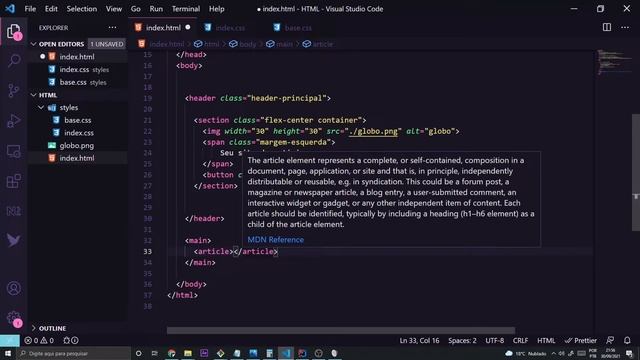640x360 pixels.
Task: Select globo.png in the file tree
Action: pos(78,145)
